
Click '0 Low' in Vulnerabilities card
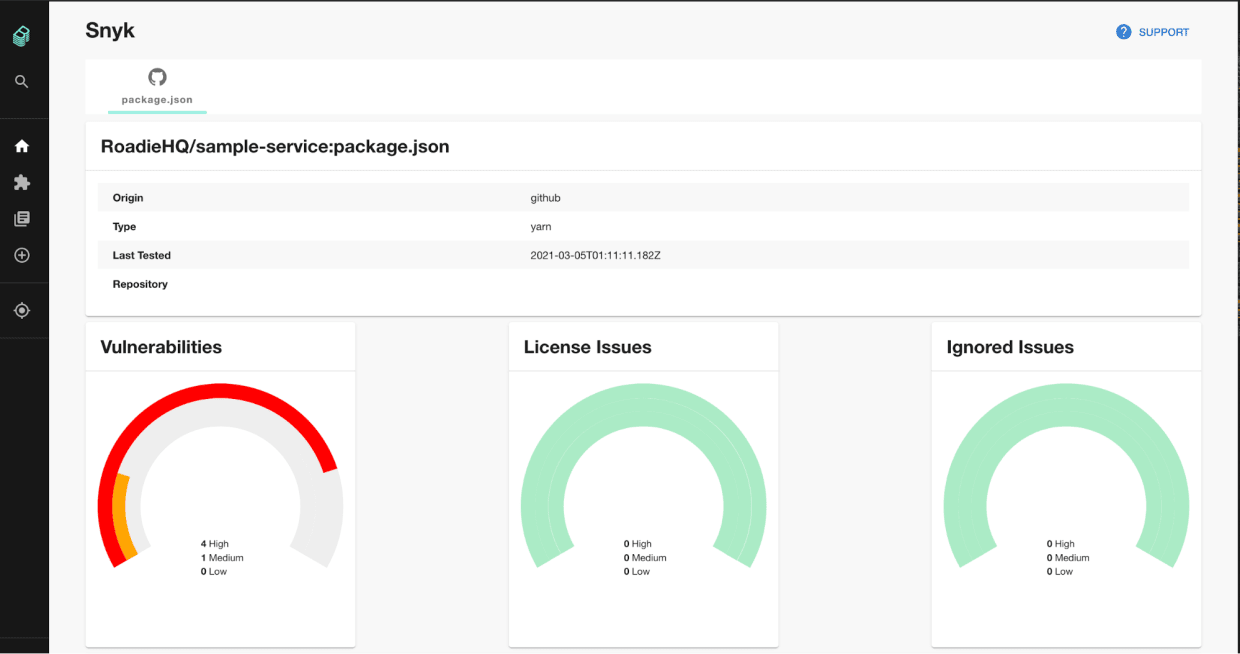(214, 572)
